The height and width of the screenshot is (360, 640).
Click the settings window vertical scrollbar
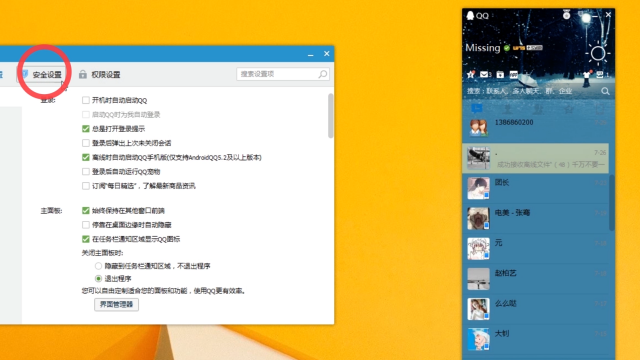[x=330, y=116]
